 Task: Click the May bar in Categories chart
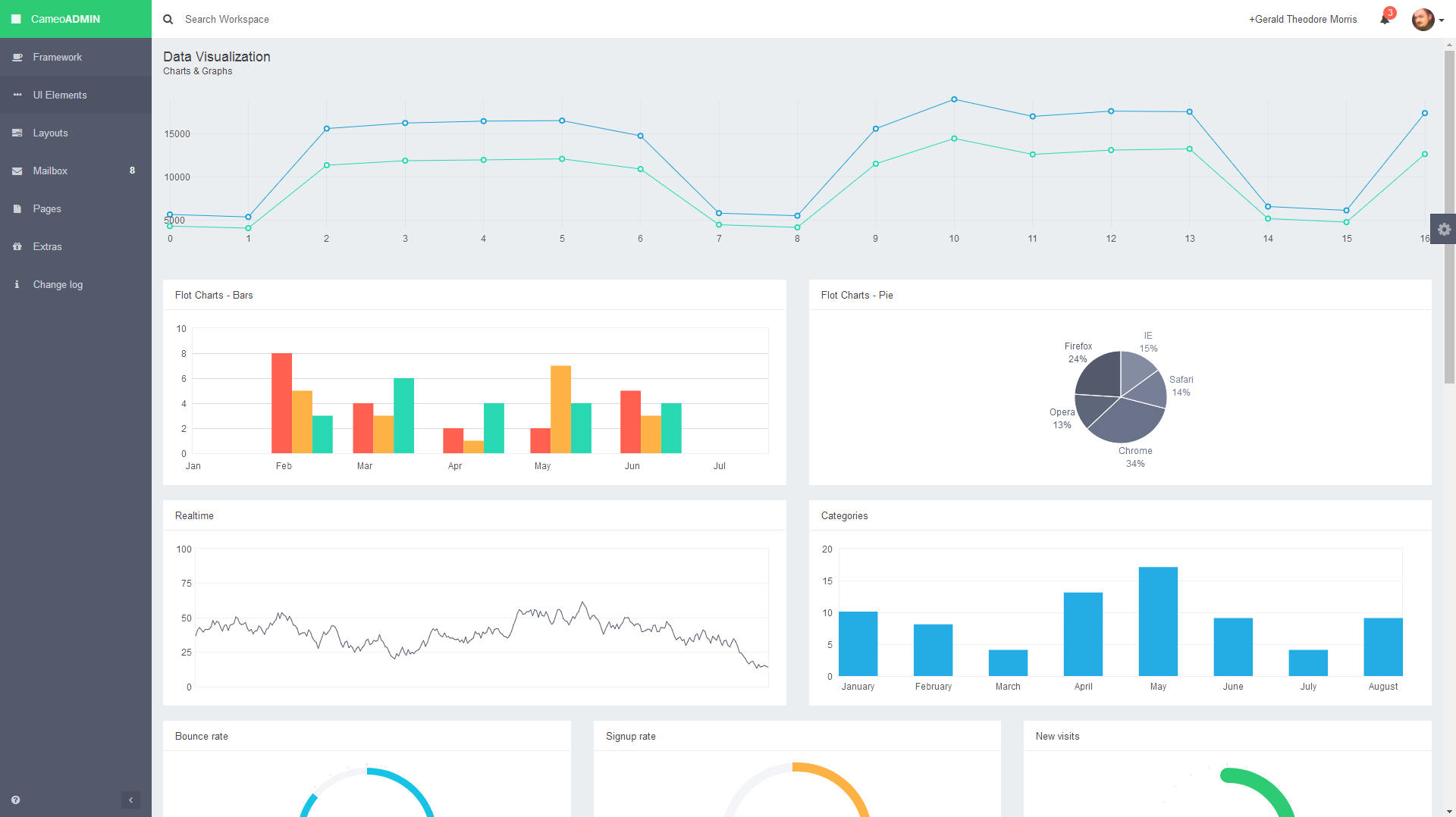(x=1158, y=621)
